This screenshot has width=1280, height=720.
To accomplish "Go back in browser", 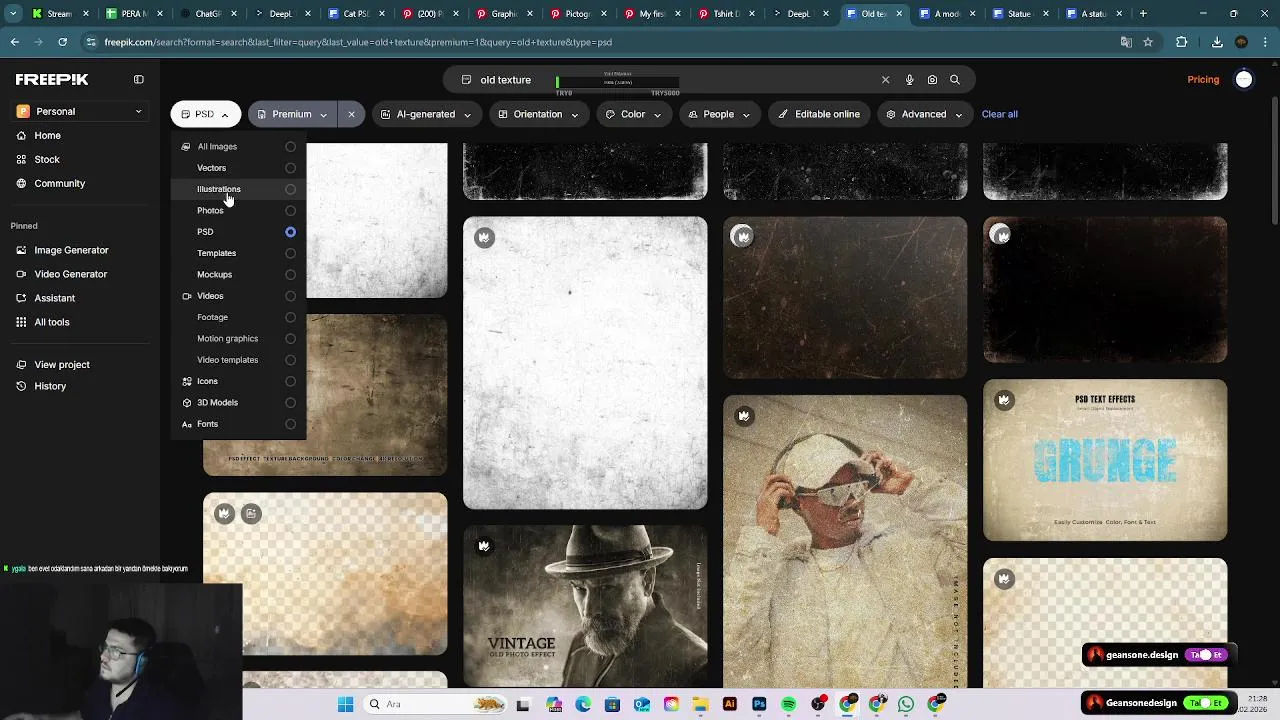I will pyautogui.click(x=14, y=42).
